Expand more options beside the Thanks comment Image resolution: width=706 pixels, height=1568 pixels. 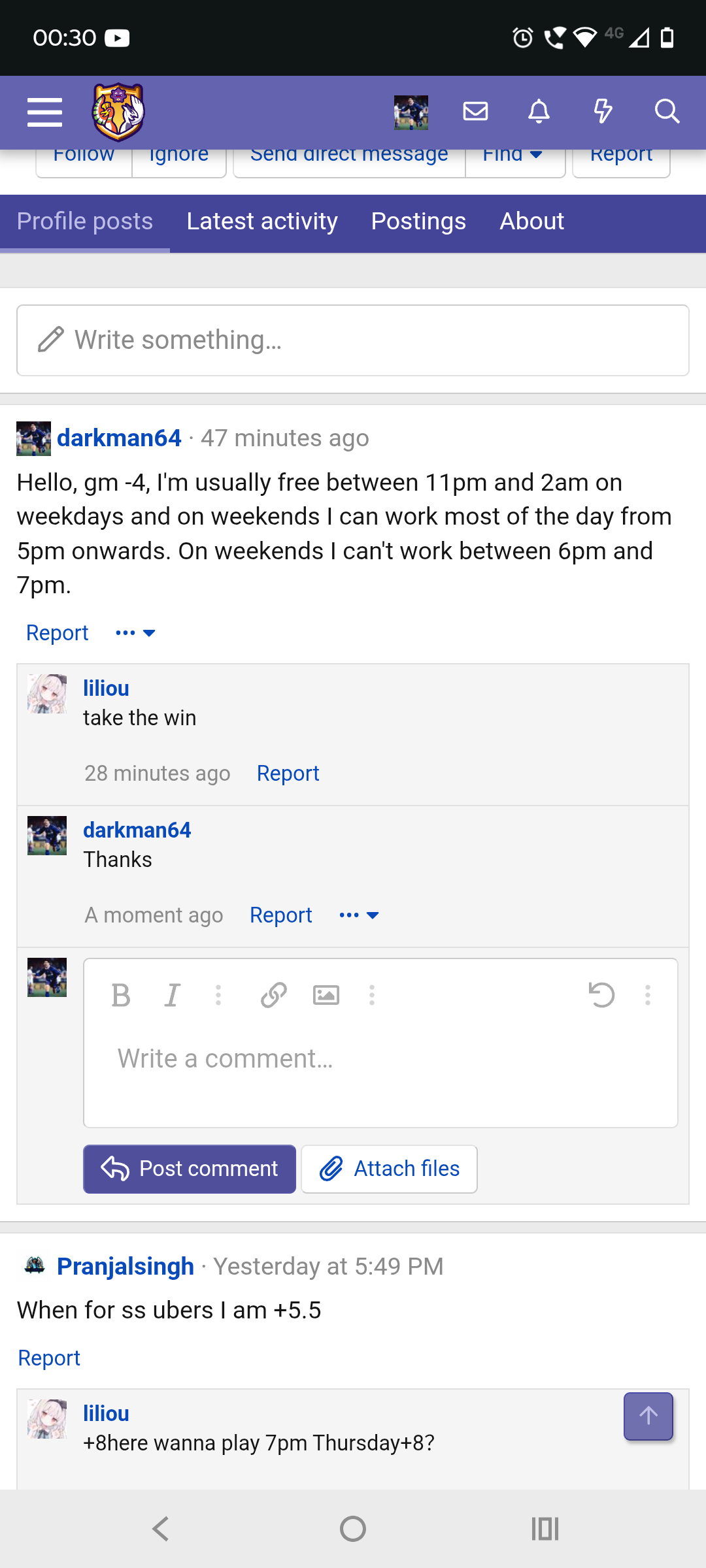(x=359, y=915)
